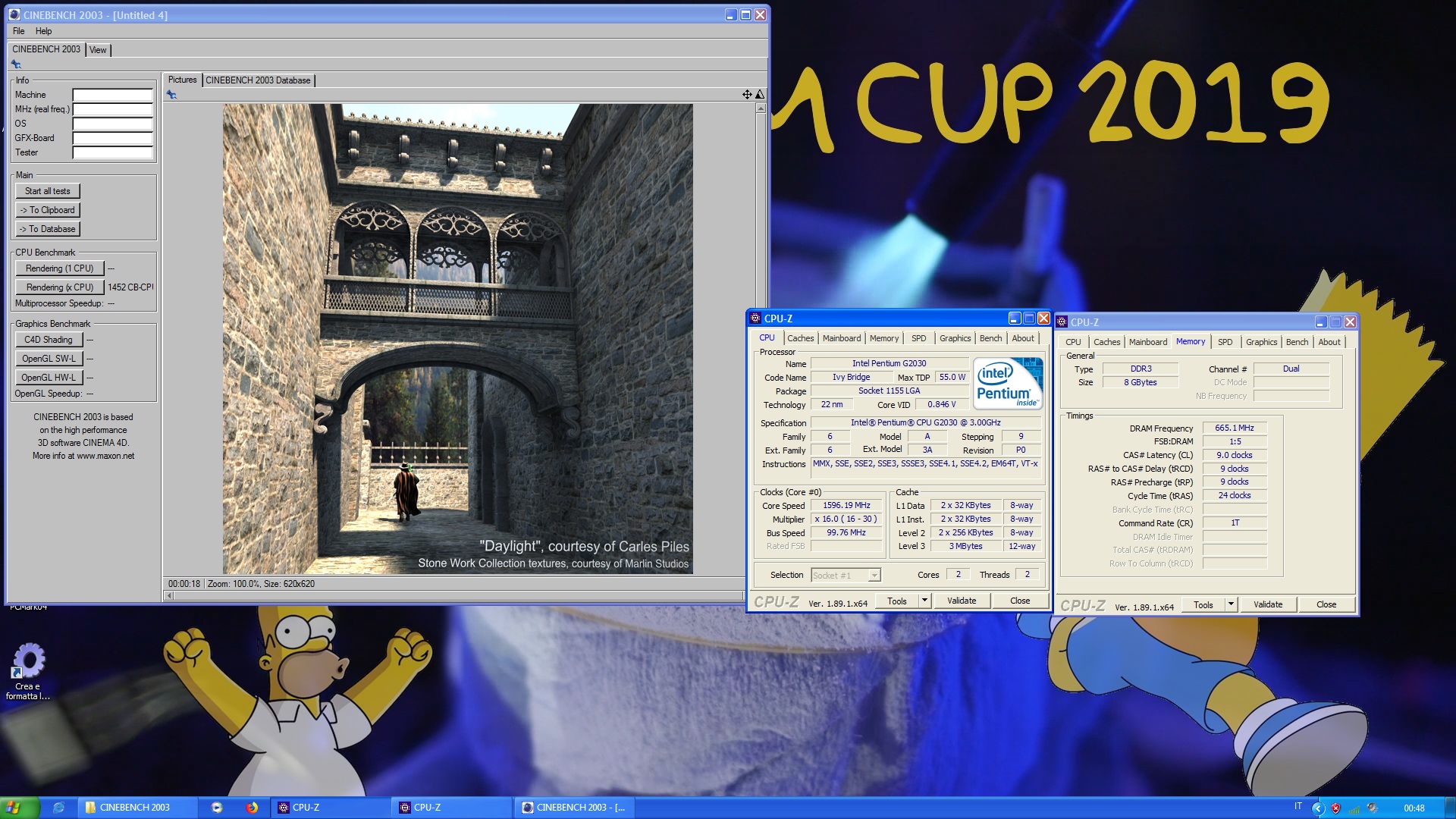Click CPU-Z Memory window title bar icon

click(x=1062, y=322)
